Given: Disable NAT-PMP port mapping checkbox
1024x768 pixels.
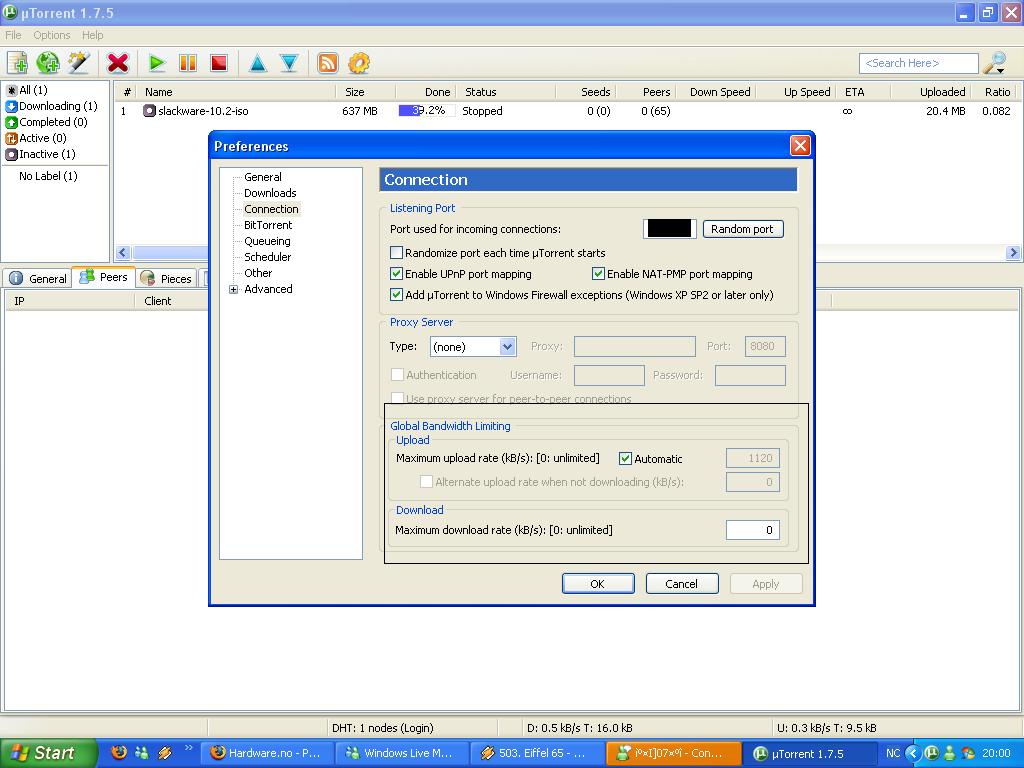Looking at the screenshot, I should 598,274.
